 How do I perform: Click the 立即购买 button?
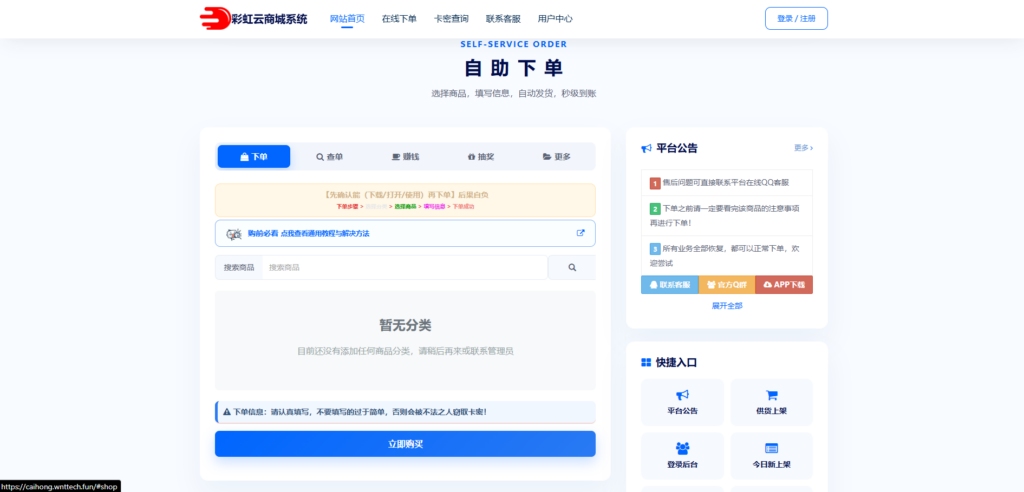tap(405, 444)
